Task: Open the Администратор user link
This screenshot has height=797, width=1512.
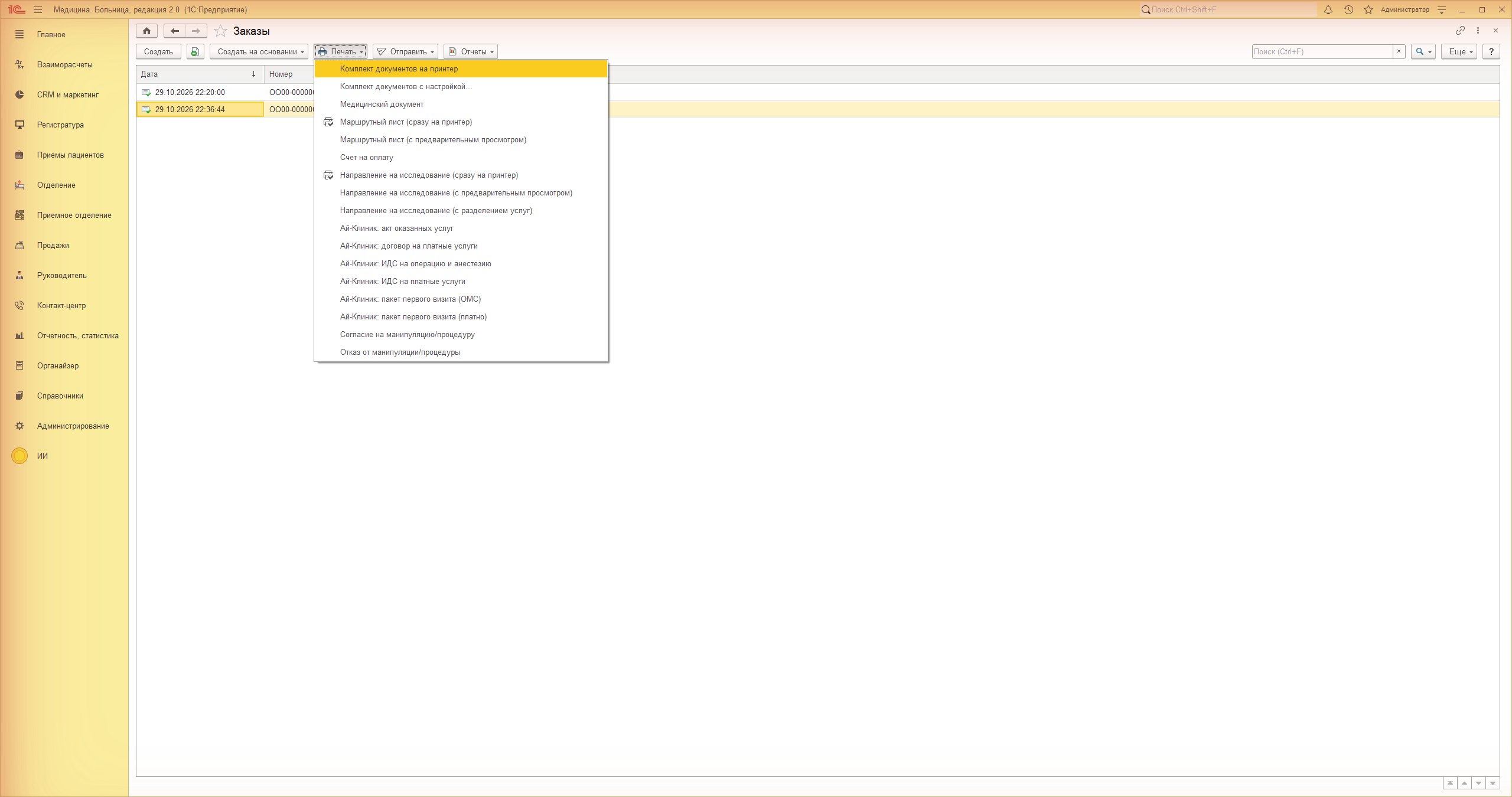Action: pyautogui.click(x=1405, y=10)
